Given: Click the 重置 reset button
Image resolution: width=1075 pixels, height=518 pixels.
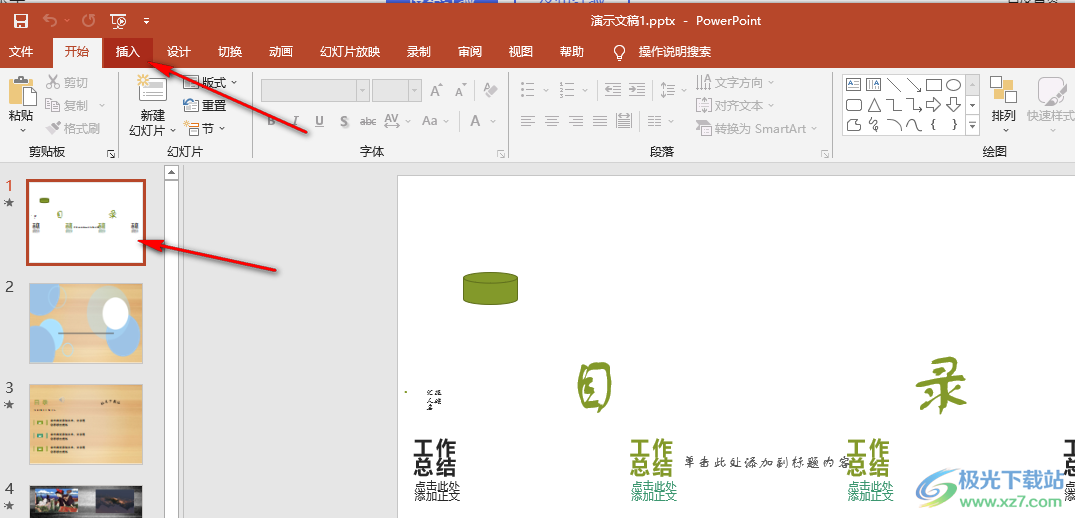Looking at the screenshot, I should [204, 106].
